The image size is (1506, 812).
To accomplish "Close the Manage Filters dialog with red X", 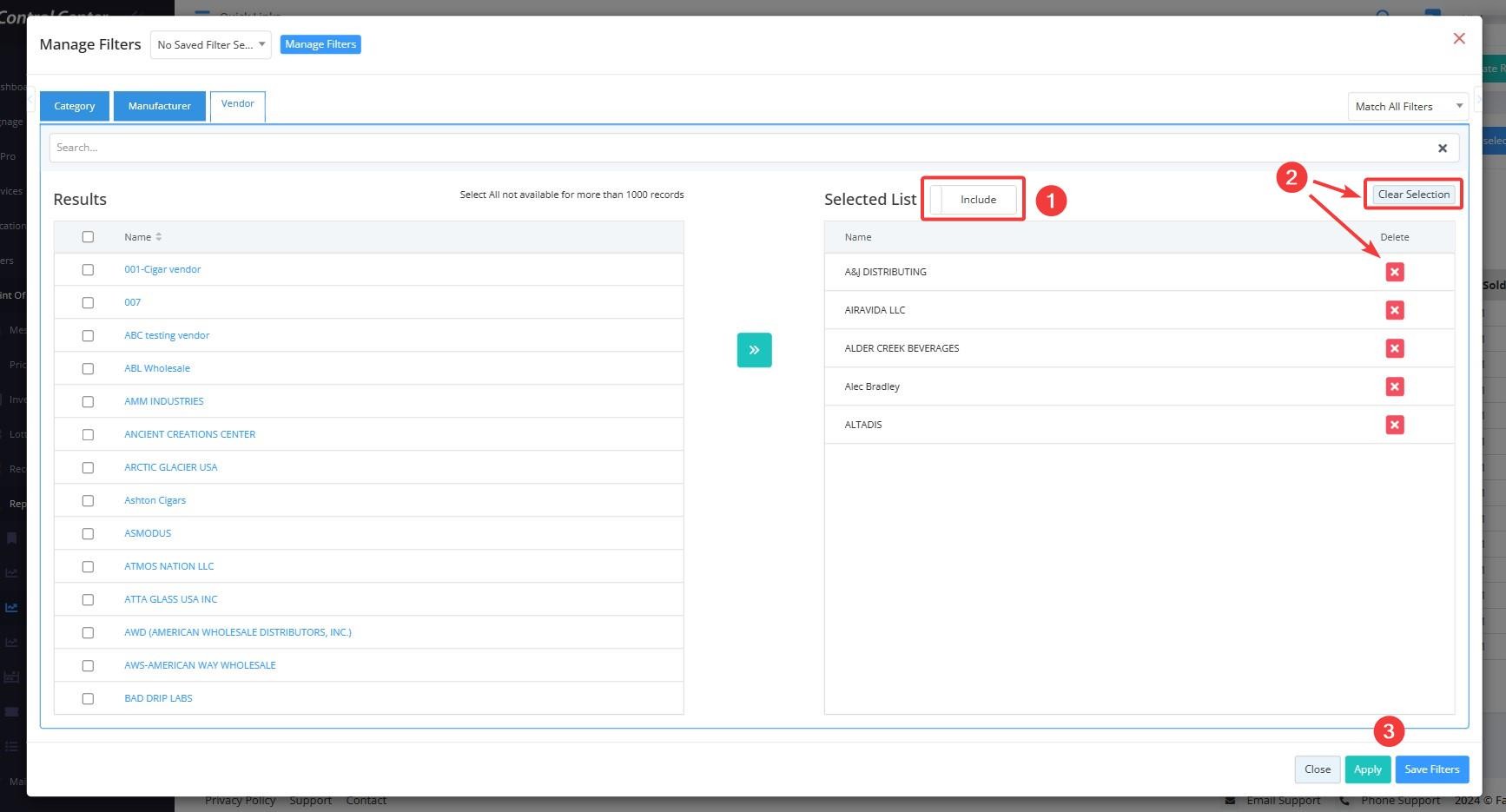I will [1459, 38].
